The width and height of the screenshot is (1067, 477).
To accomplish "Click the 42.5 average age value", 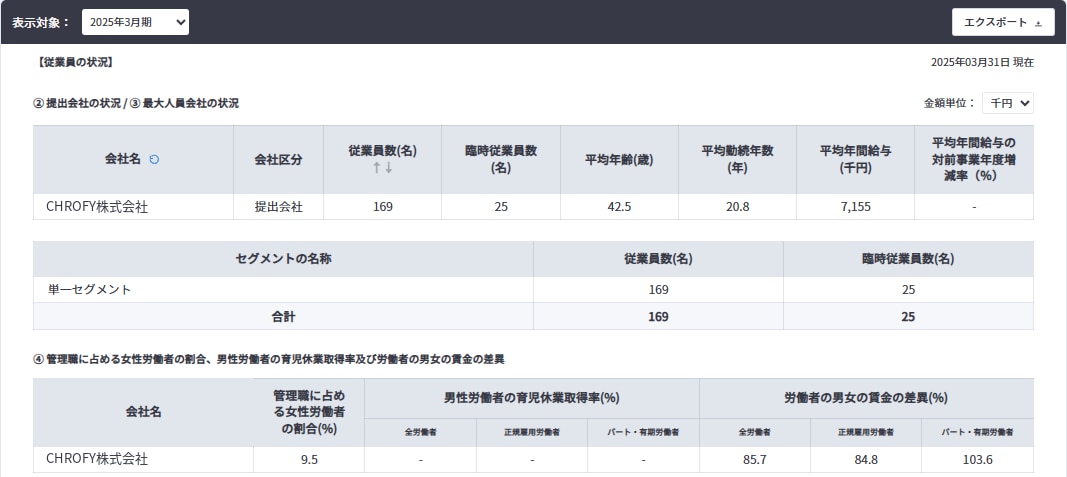I will [619, 207].
